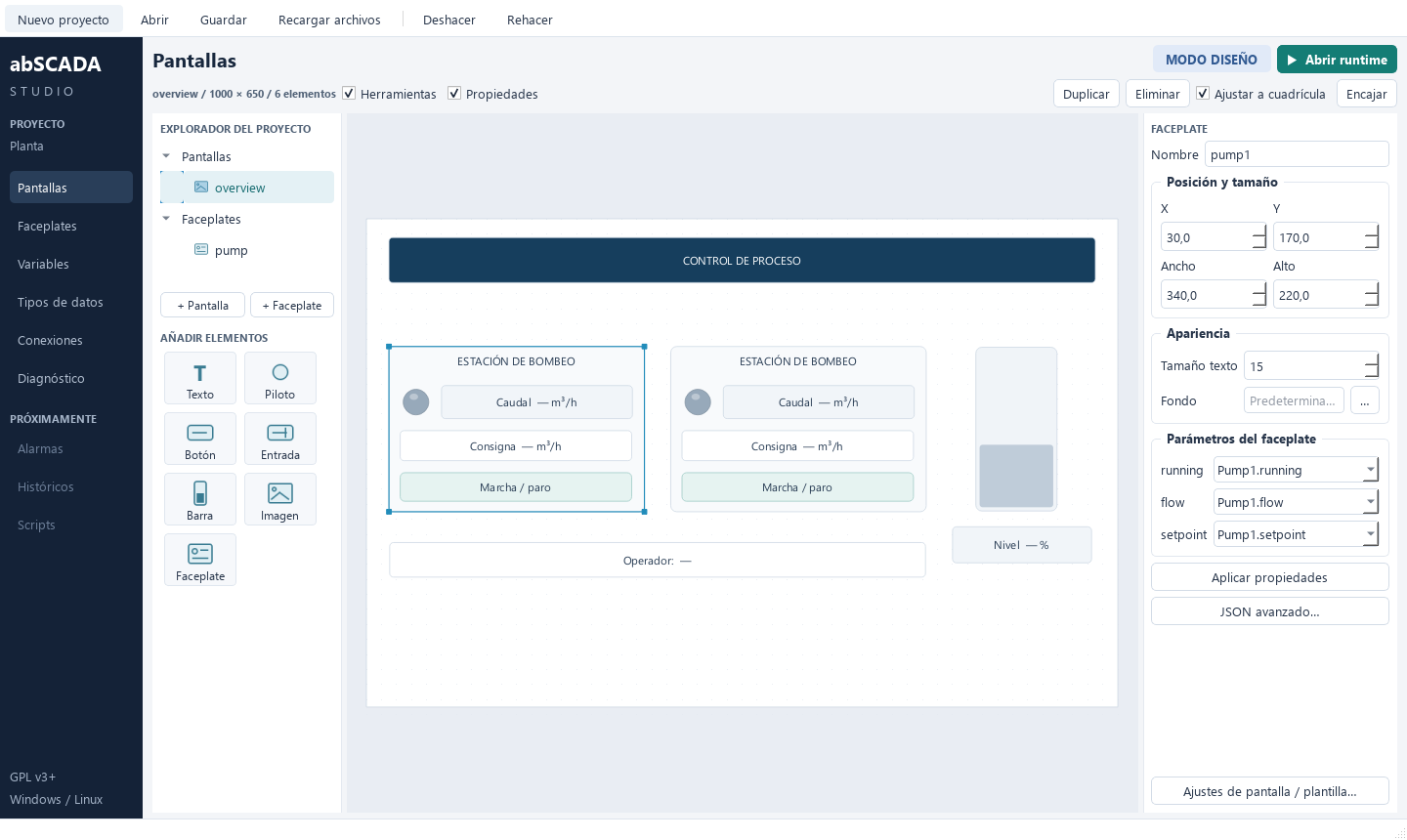
Task: Click Deshacer in the top menu
Action: coord(449,20)
